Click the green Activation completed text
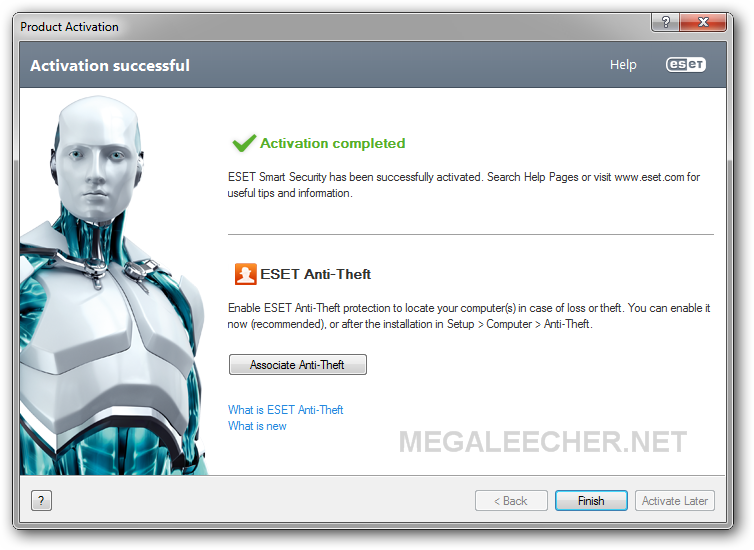The width and height of the screenshot is (754, 550). coord(333,143)
